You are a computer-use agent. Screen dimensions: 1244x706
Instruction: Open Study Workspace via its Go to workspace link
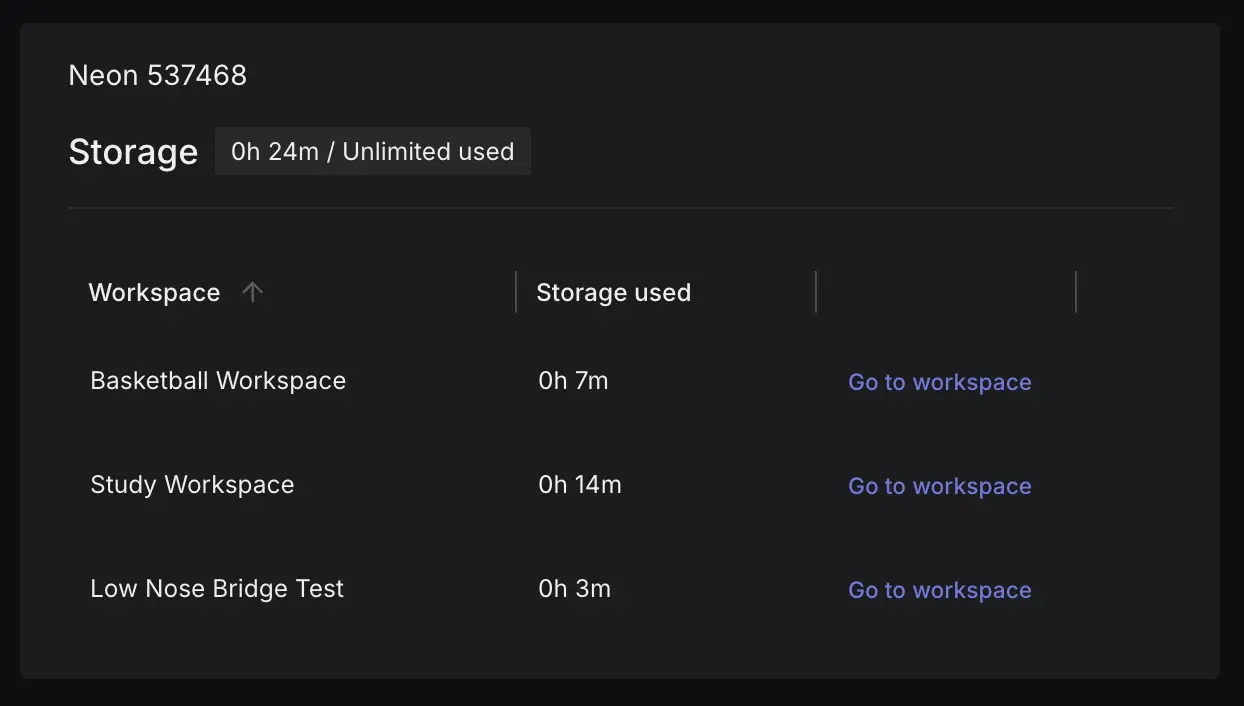click(x=939, y=485)
